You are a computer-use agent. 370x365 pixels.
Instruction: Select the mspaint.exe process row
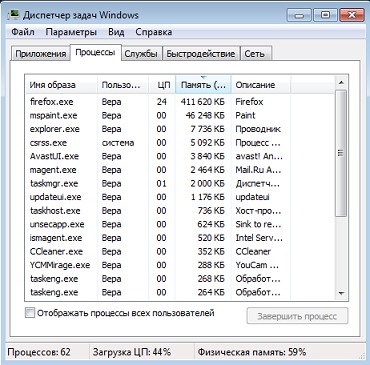coord(180,115)
